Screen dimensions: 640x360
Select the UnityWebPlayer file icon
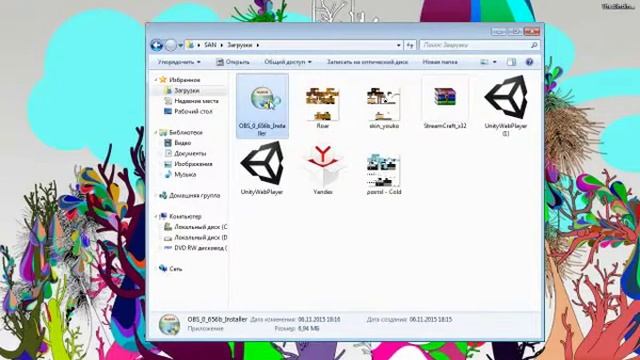pyautogui.click(x=262, y=163)
